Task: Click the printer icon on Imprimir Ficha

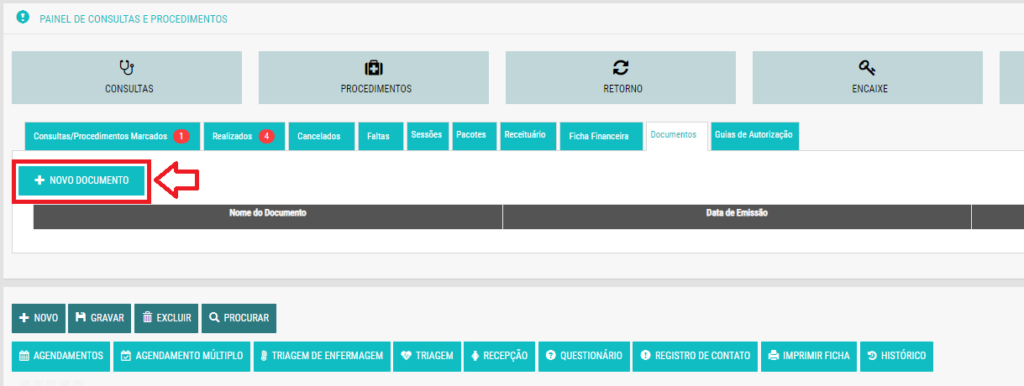Action: pyautogui.click(x=774, y=356)
